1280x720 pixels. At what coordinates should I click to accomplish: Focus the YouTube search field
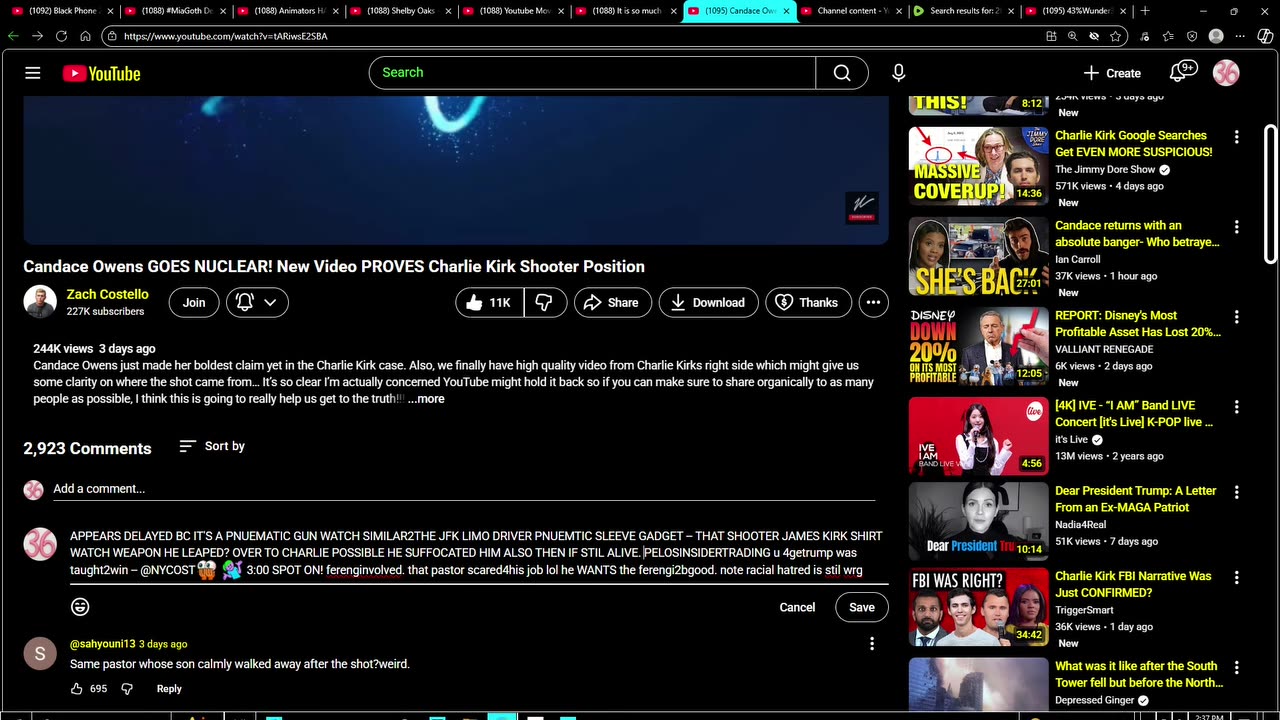coord(592,73)
